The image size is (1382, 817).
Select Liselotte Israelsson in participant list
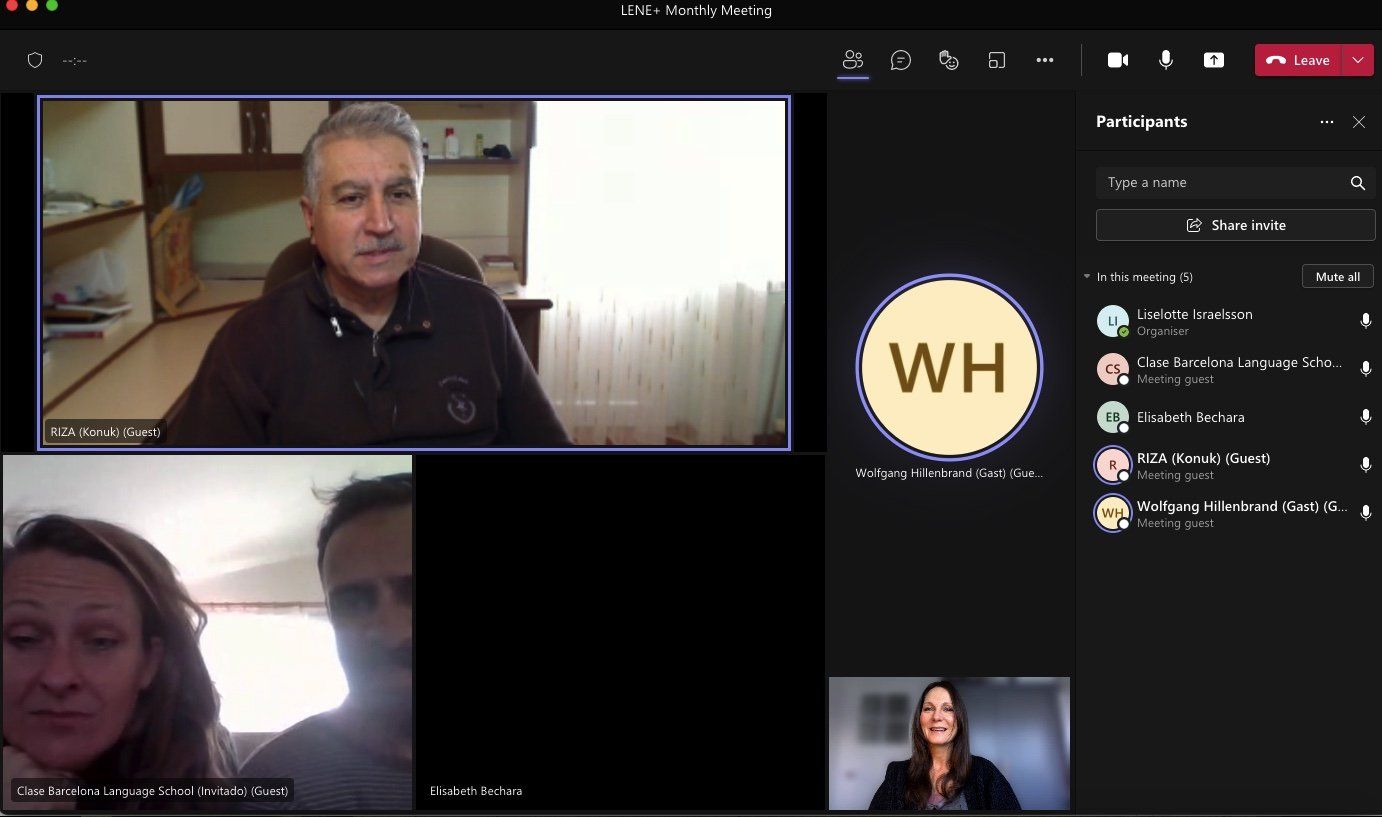point(1229,321)
